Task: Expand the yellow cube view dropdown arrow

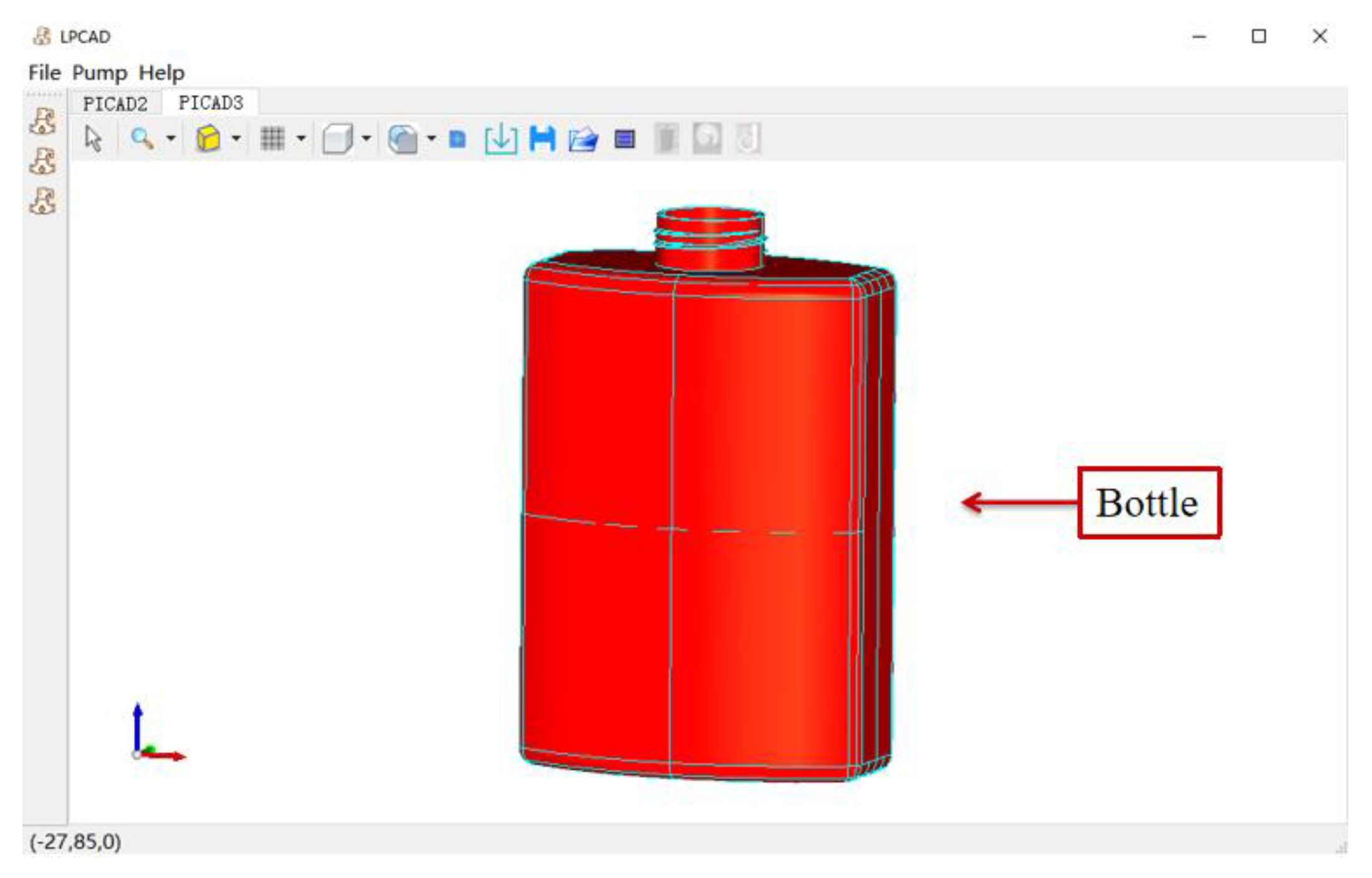Action: [236, 138]
